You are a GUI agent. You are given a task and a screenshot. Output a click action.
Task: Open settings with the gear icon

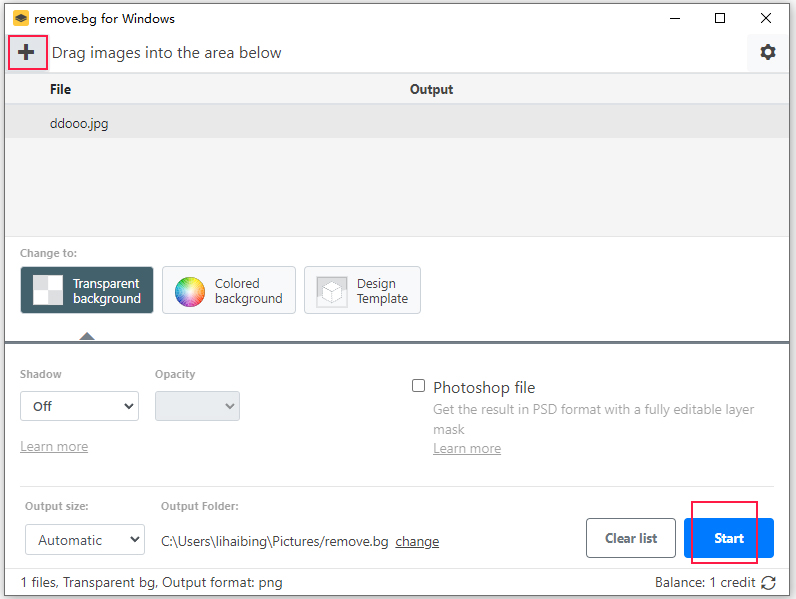767,52
